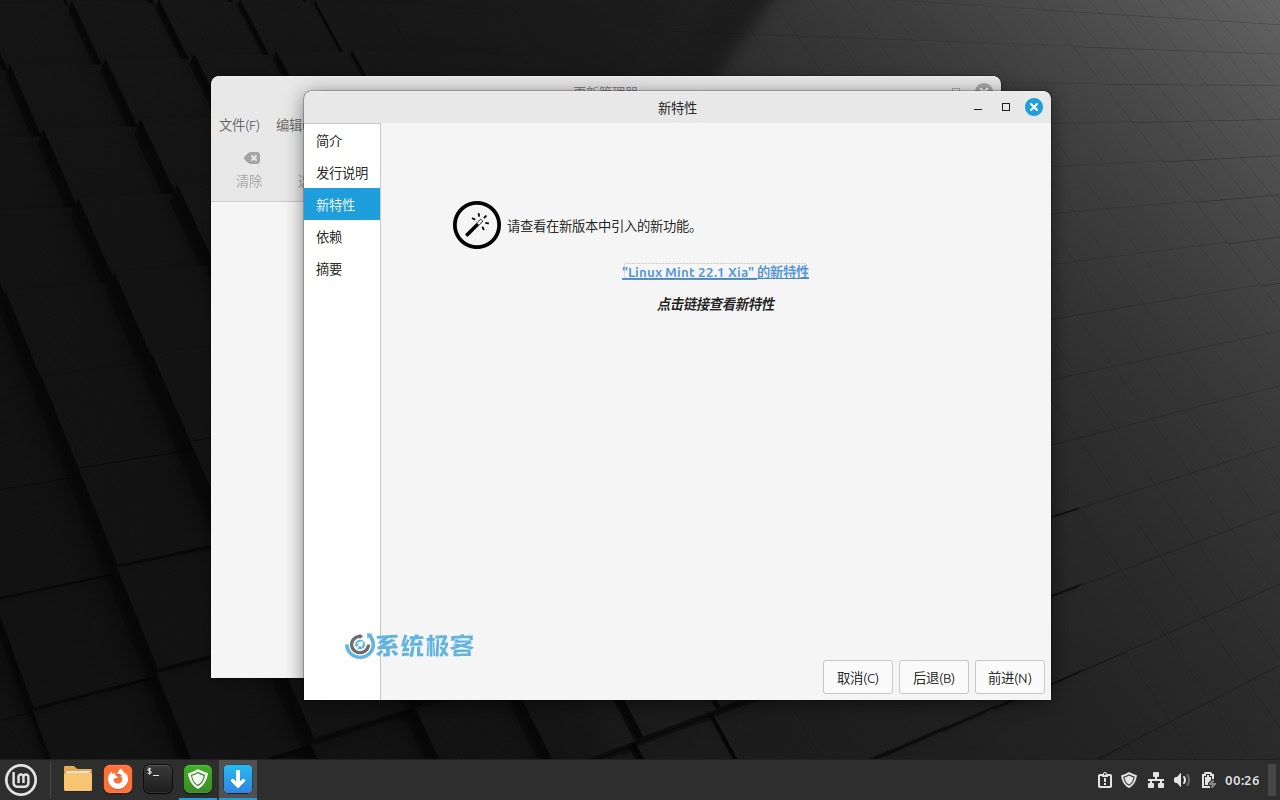Switch to Update Manager shield taskbar item
Screen dimensions: 1280x800
(198, 779)
